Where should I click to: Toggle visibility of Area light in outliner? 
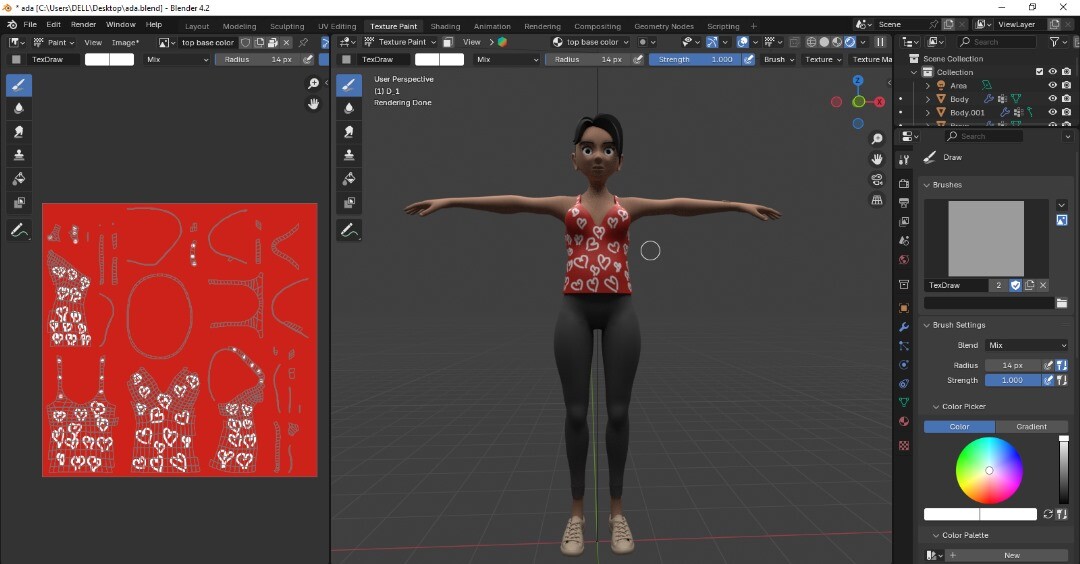(x=1052, y=86)
